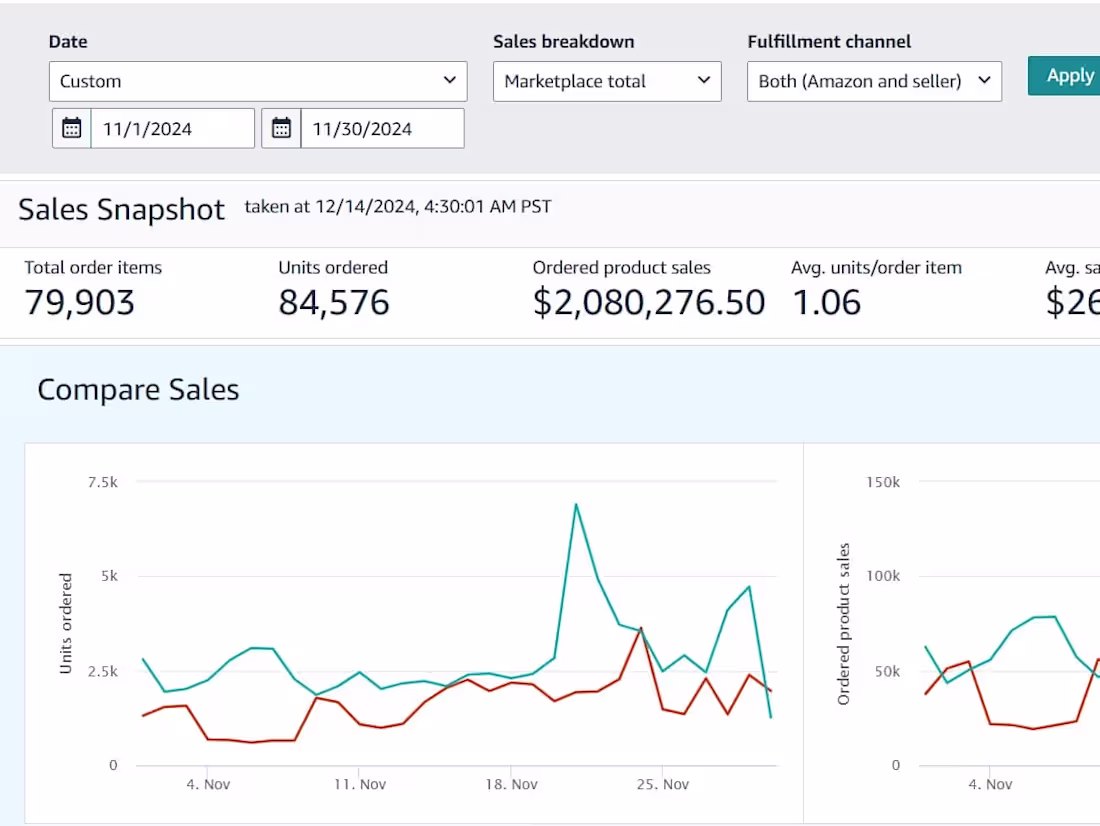This screenshot has width=1100, height=826.
Task: Open the end date calendar picker
Action: [x=281, y=128]
